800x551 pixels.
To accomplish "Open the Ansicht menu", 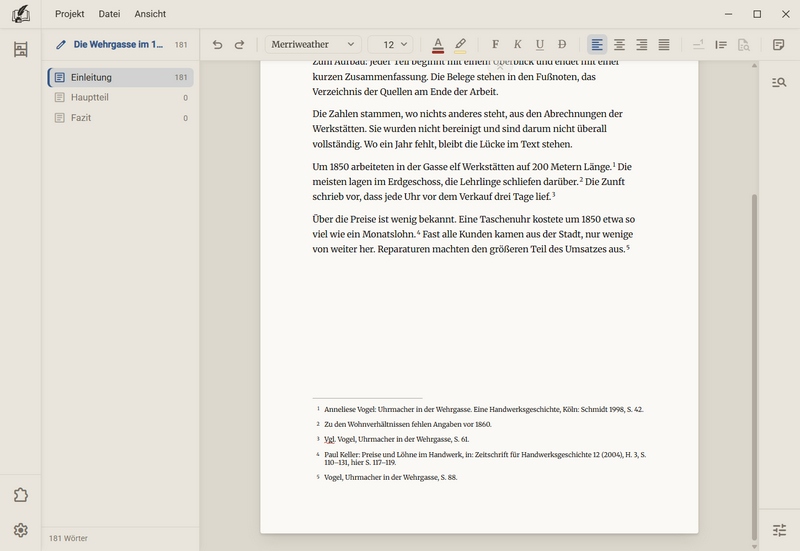I will tap(150, 14).
